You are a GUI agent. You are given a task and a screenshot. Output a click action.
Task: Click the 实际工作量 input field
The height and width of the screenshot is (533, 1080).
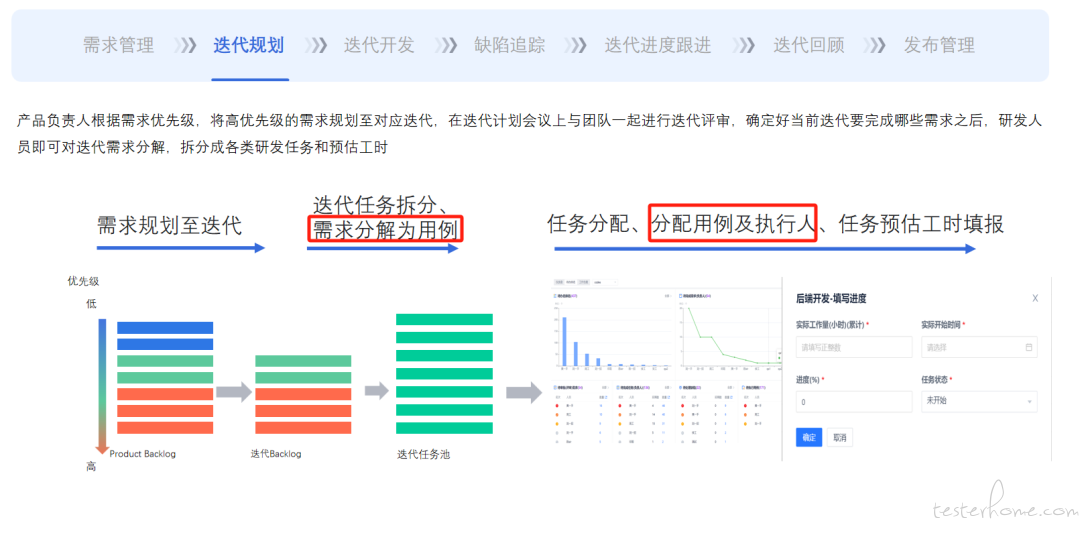[x=853, y=347]
